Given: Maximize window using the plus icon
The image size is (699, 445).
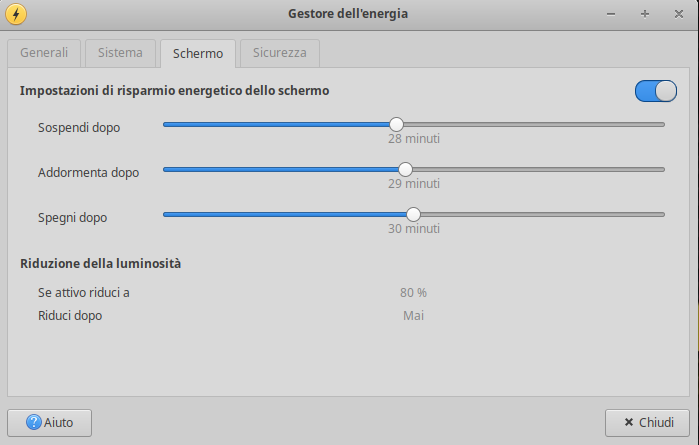Looking at the screenshot, I should point(645,14).
